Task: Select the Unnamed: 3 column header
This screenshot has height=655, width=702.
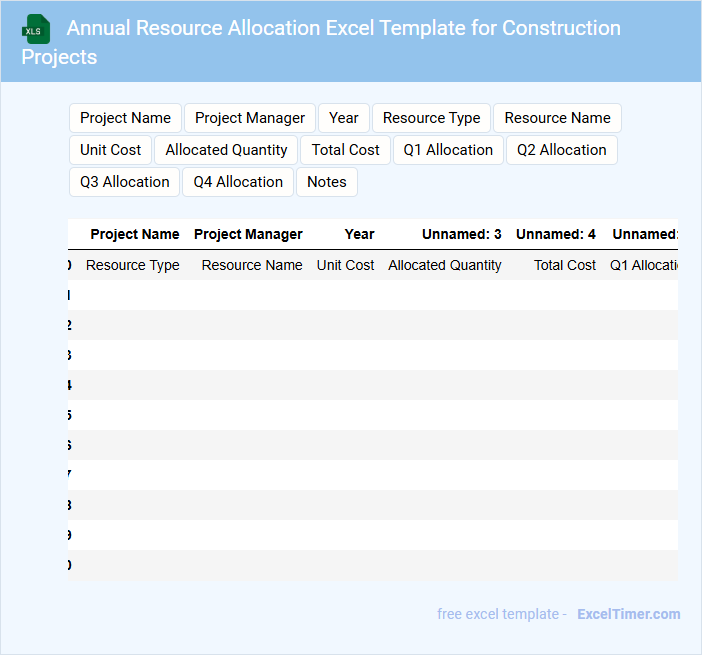Action: pos(461,234)
